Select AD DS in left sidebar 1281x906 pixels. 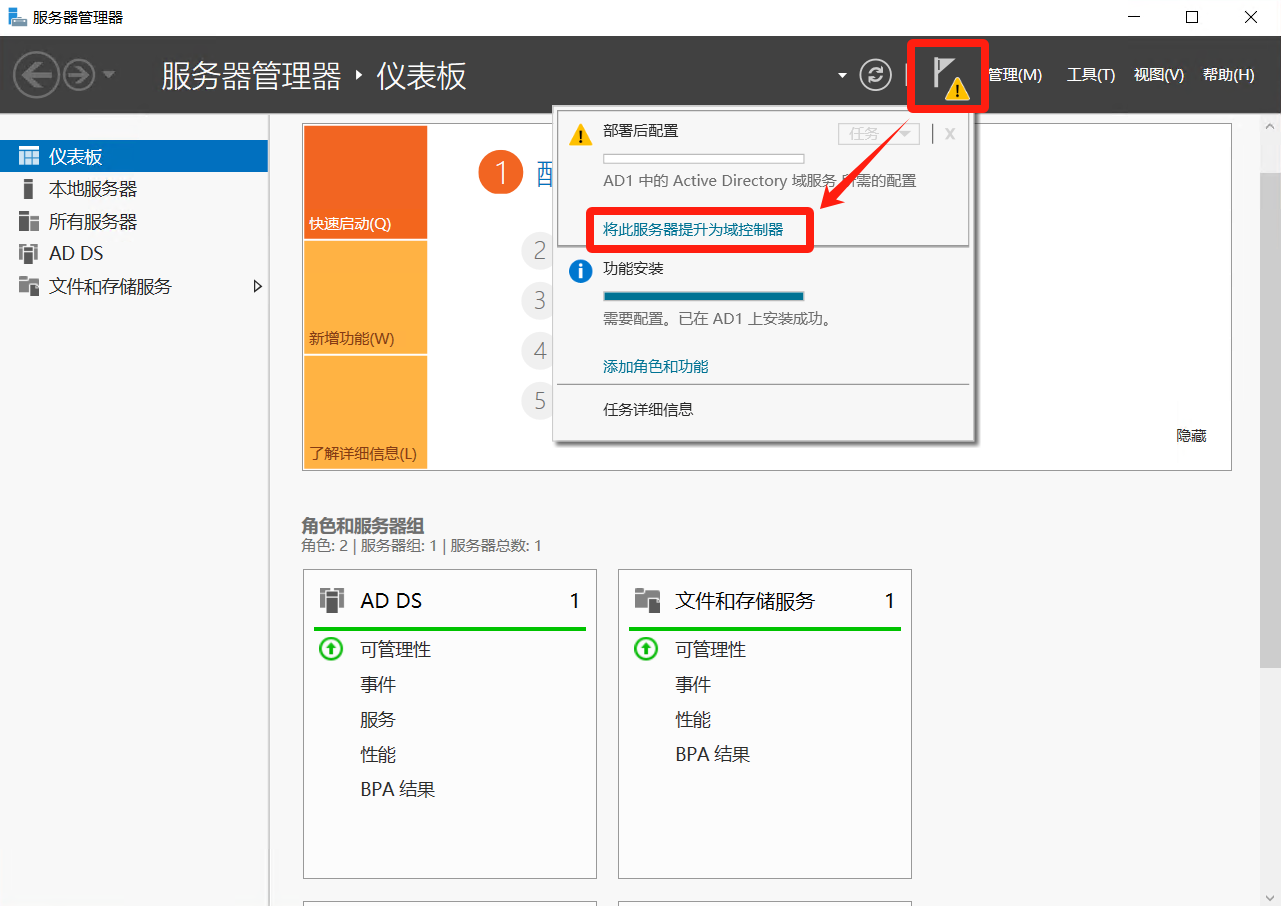point(76,254)
